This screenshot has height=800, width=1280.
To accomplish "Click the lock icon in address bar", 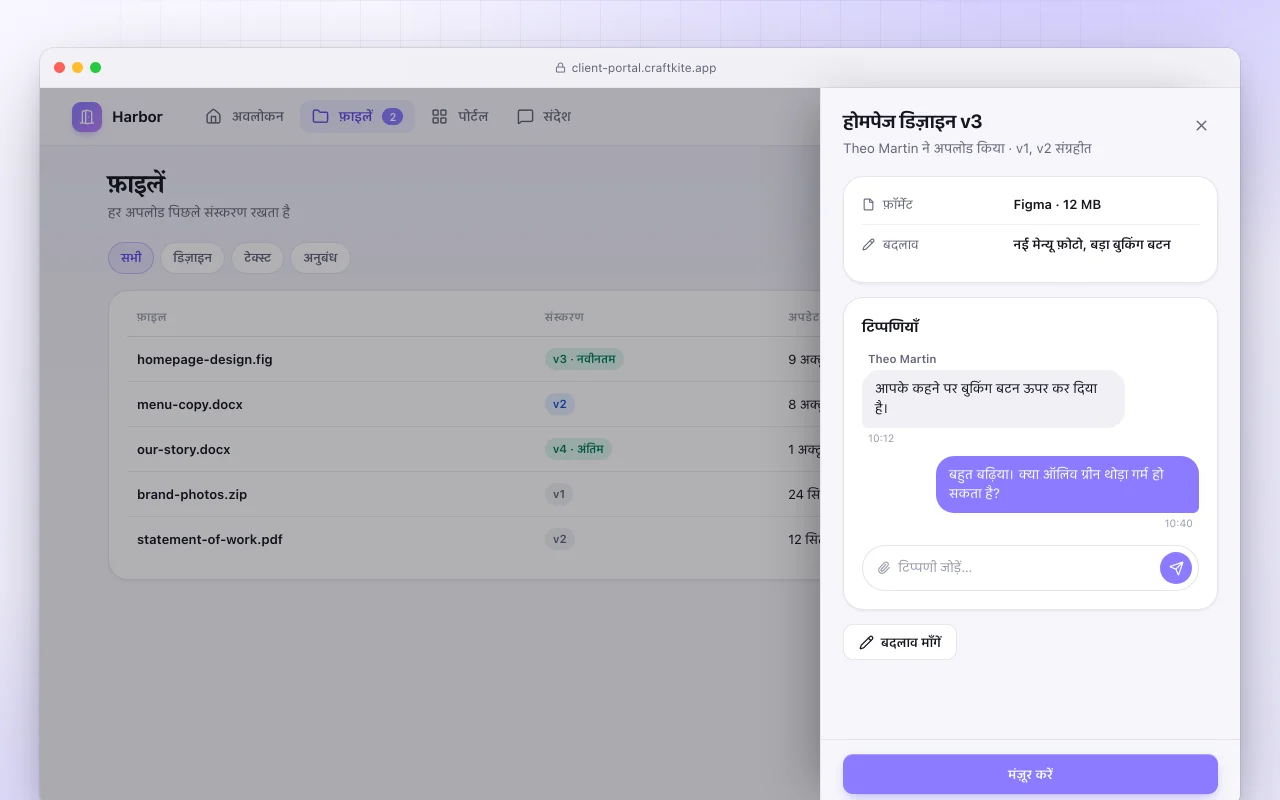I will 560,68.
